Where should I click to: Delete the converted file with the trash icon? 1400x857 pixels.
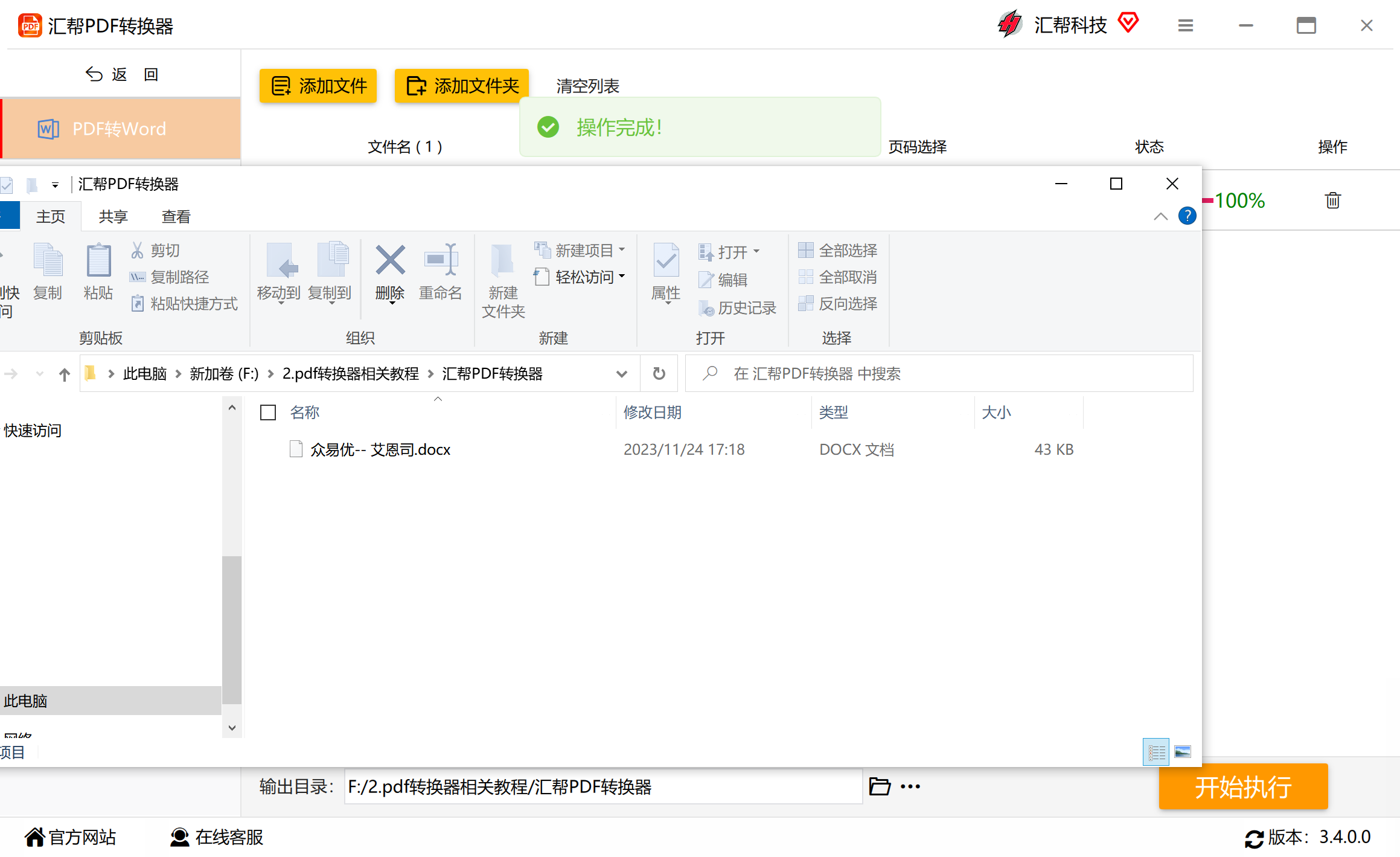[1332, 200]
